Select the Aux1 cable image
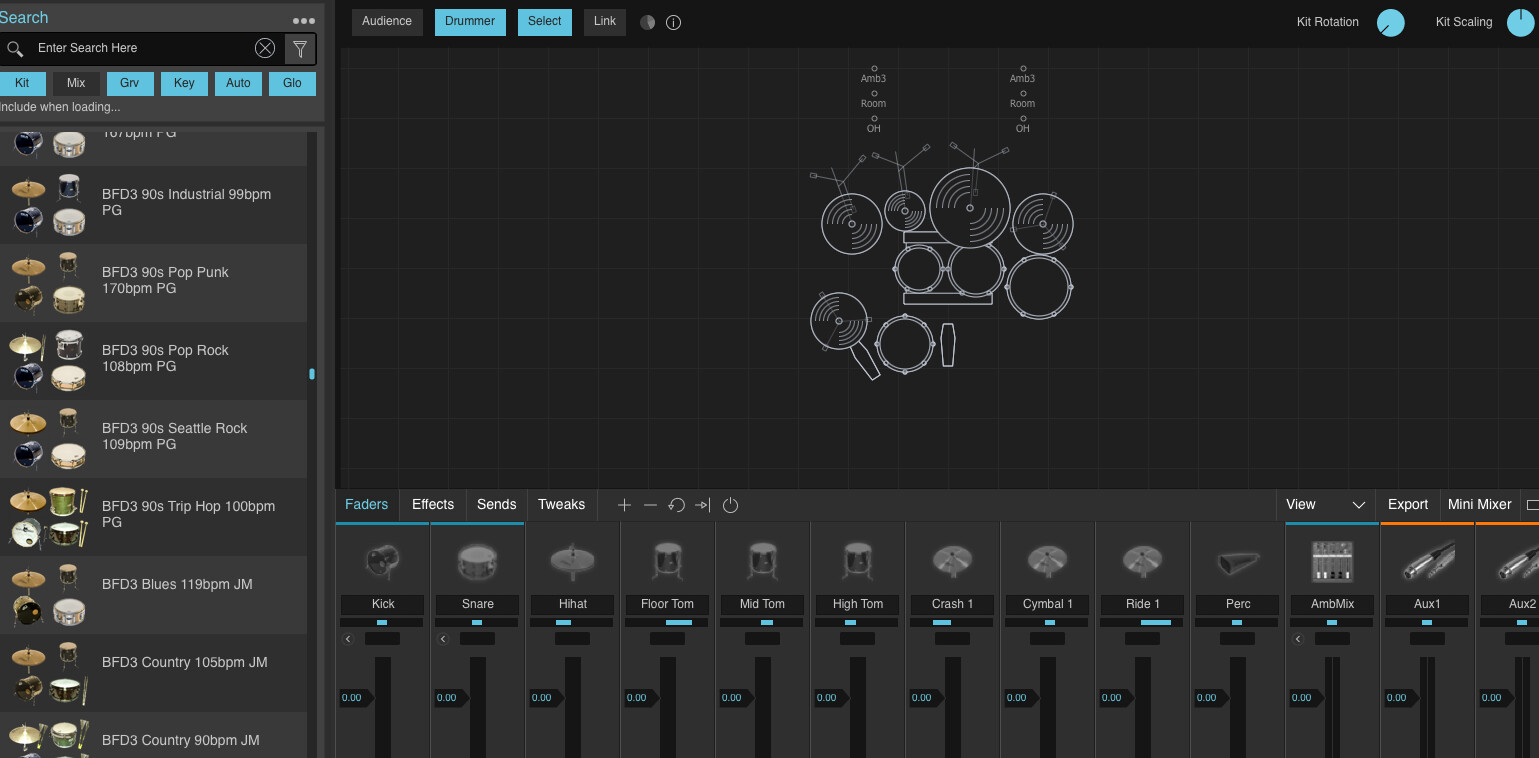The image size is (1539, 758). tap(1427, 562)
